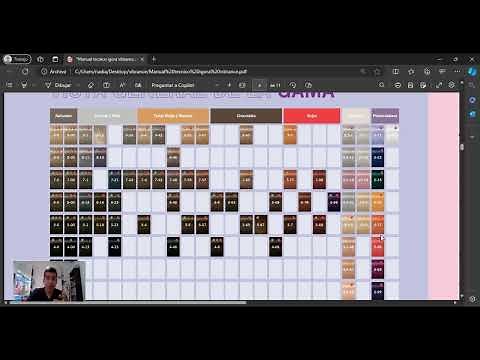This screenshot has width=480, height=360.
Task: Expand the Dibujar pen options arrow
Action: (78, 85)
